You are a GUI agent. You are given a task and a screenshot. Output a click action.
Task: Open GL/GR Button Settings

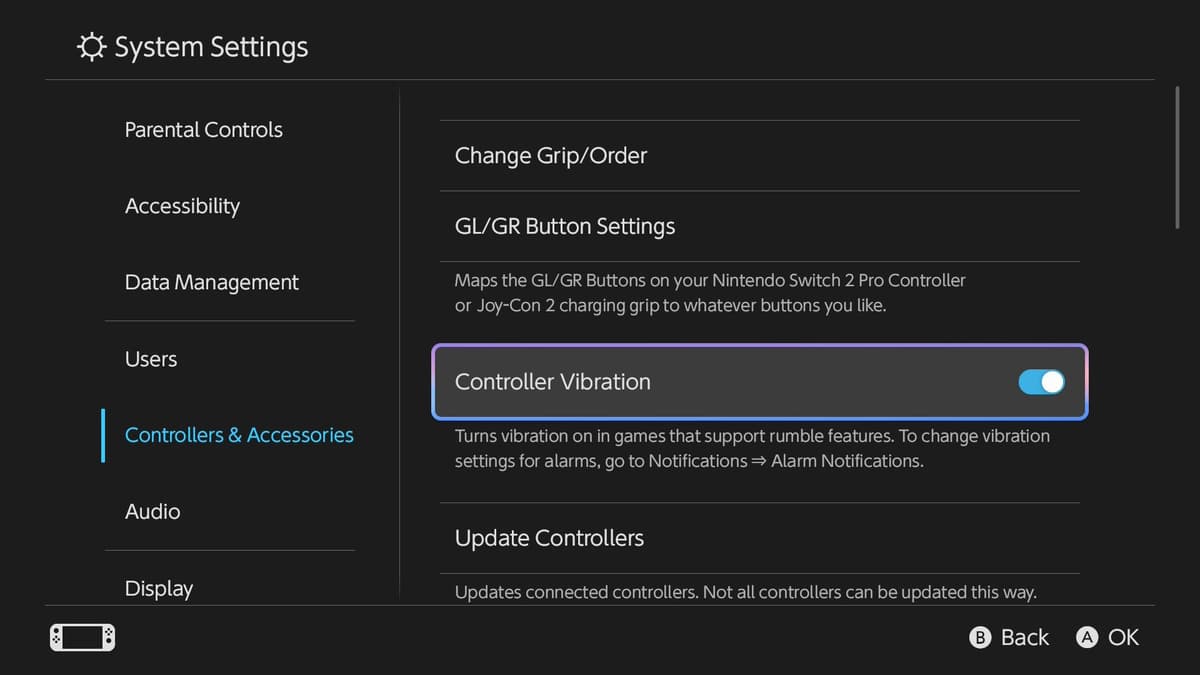565,227
